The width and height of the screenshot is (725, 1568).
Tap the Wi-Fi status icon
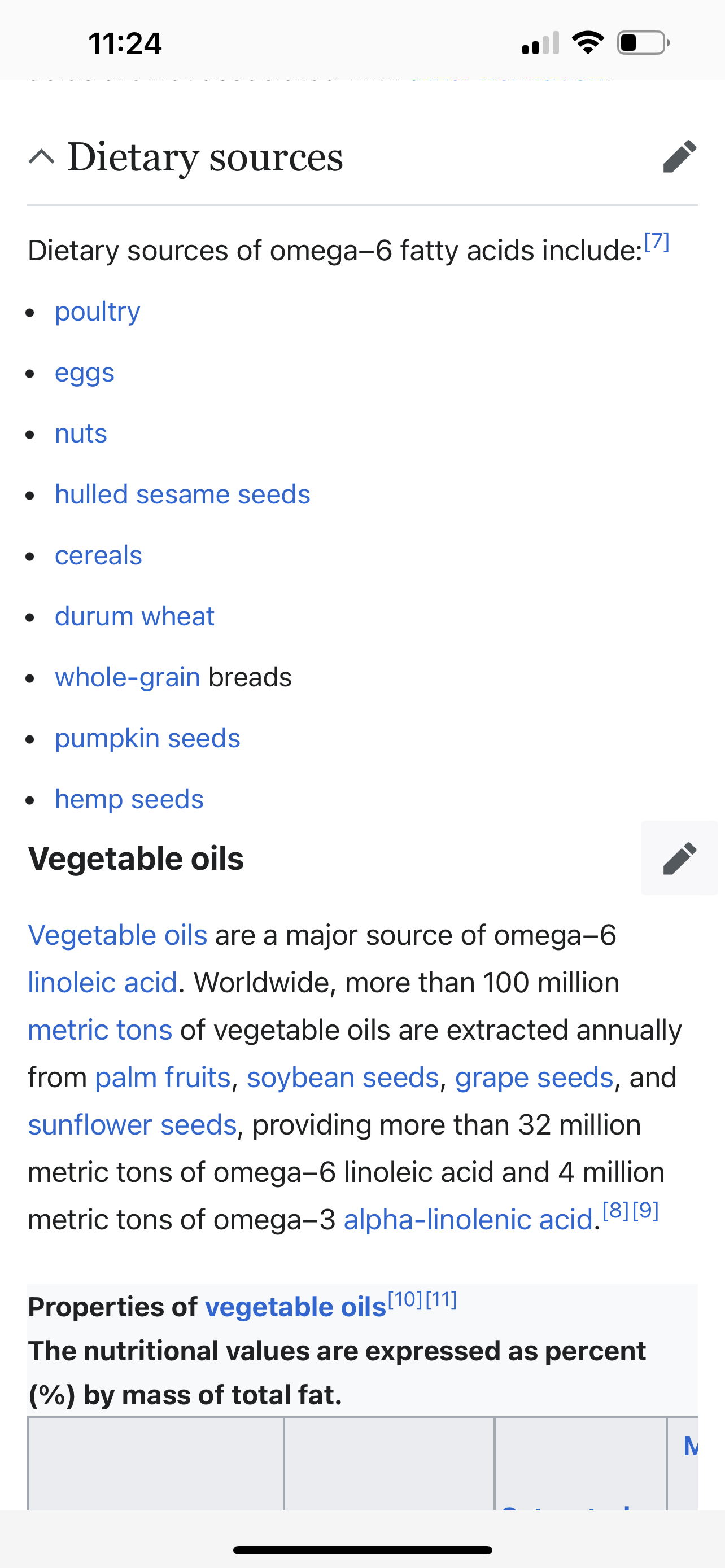coord(587,42)
